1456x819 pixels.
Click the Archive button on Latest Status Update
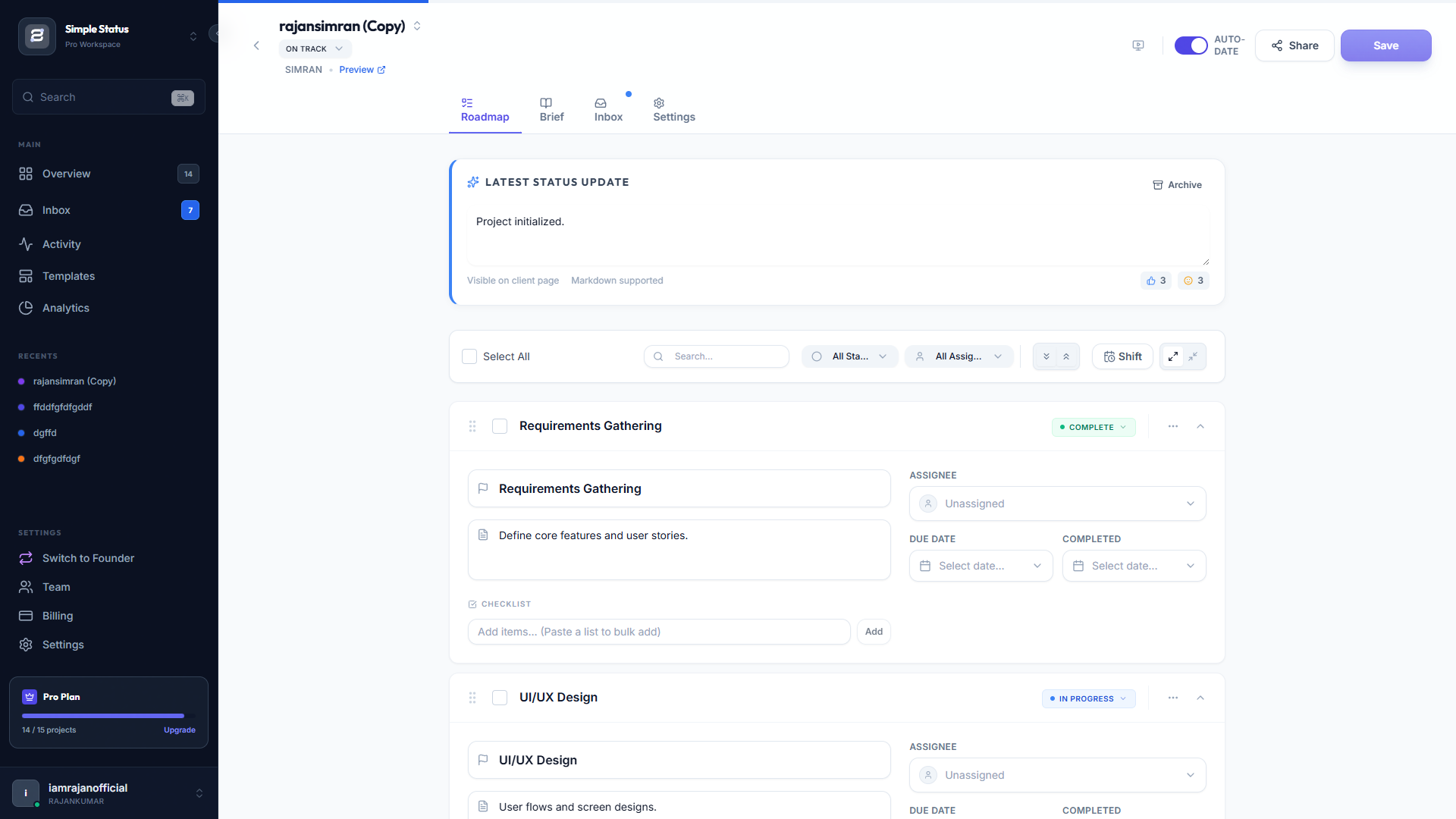1177,184
